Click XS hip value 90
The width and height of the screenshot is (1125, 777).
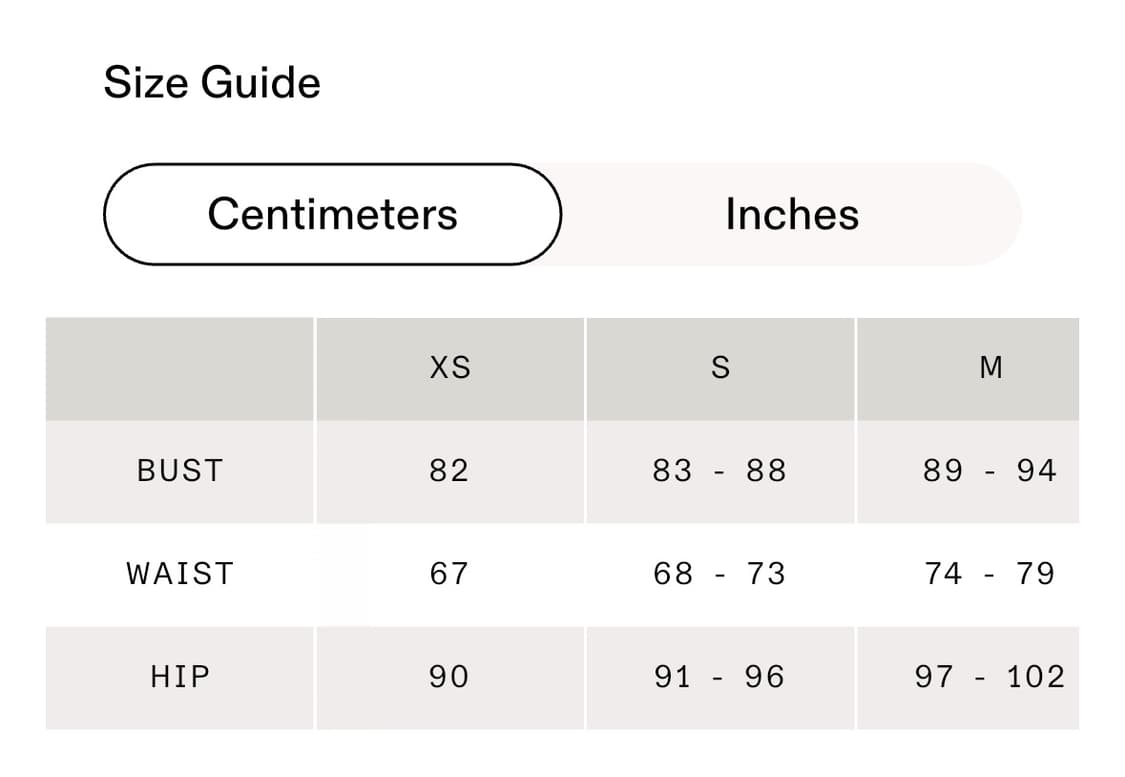[449, 677]
